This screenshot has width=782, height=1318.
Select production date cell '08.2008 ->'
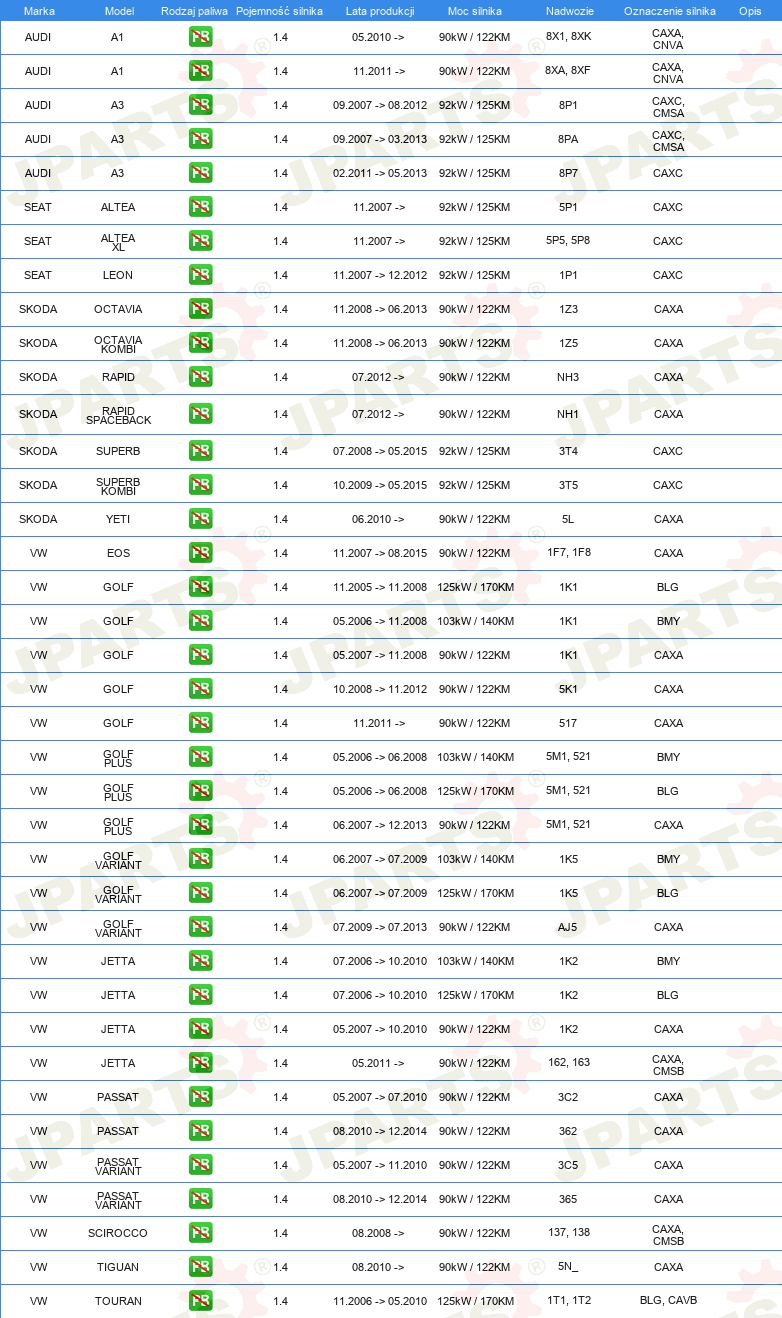tap(378, 1233)
